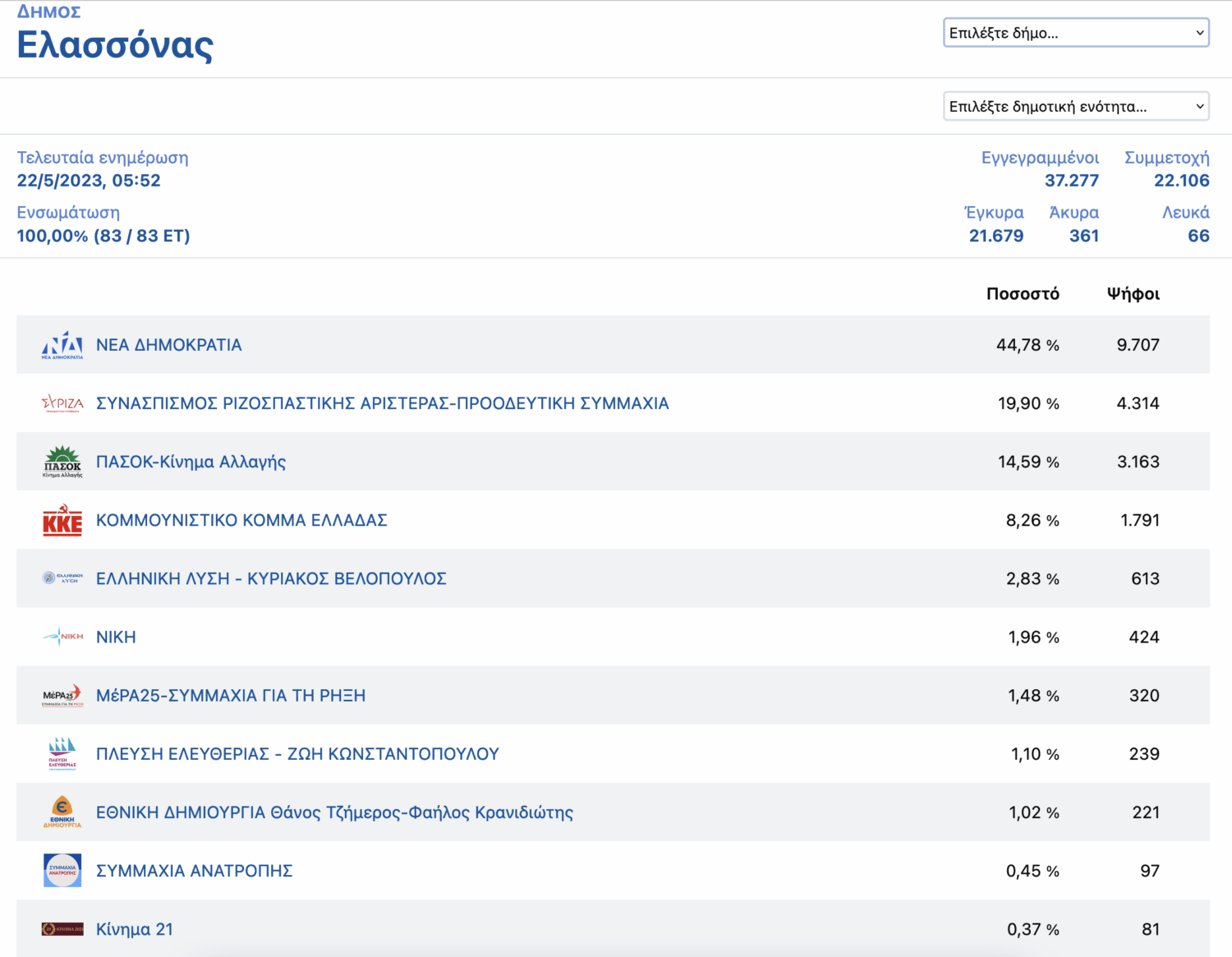Open the Κίνημα 21 party link
This screenshot has height=957, width=1232.
tap(135, 929)
